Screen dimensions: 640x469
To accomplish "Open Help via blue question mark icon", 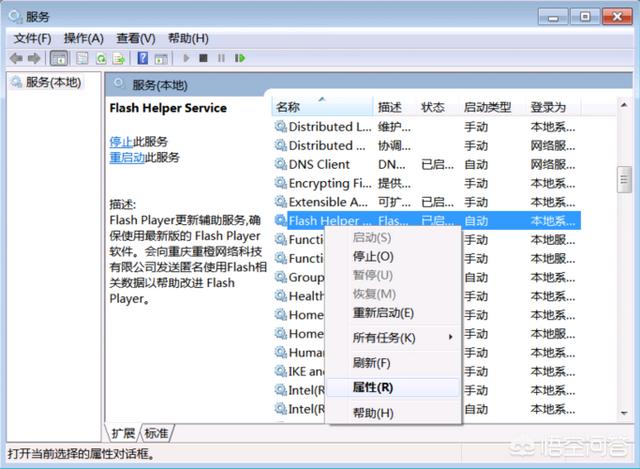I will 143,58.
